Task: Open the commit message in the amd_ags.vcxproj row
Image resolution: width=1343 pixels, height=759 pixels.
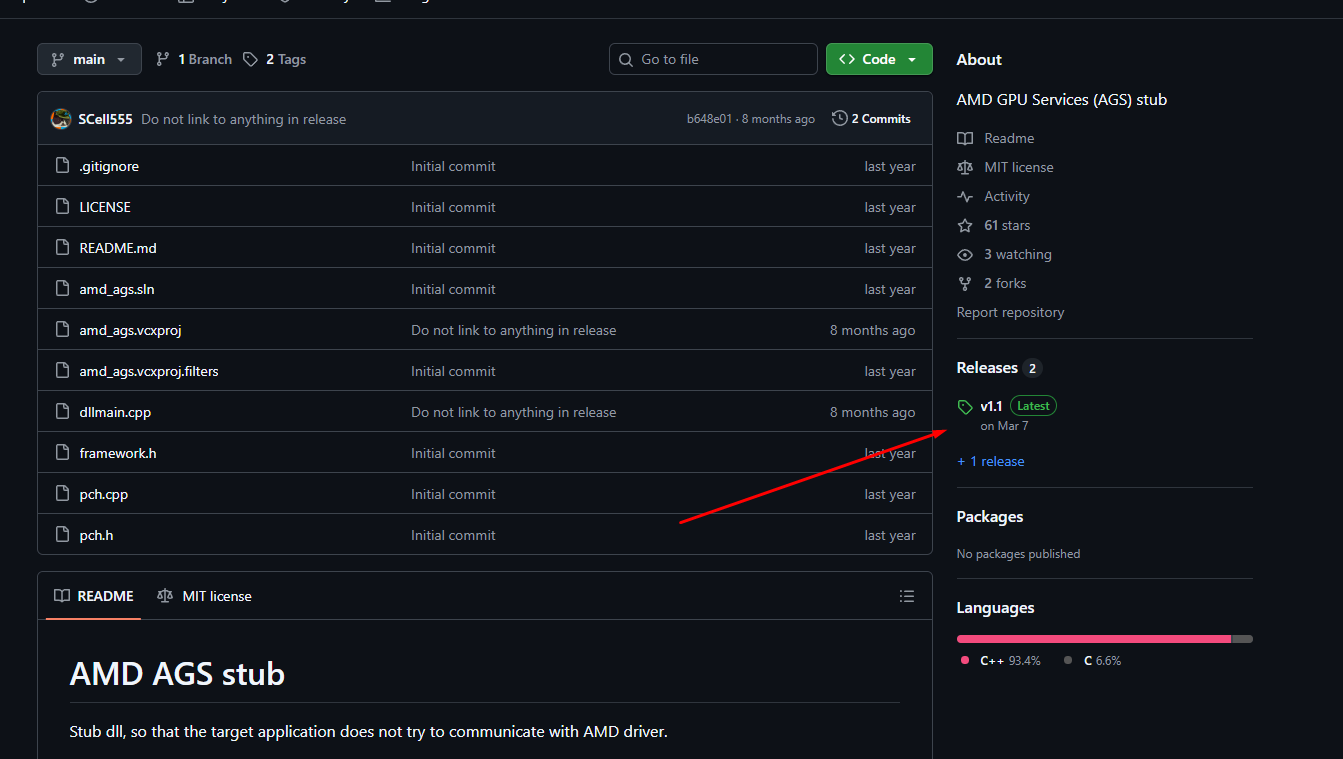Action: point(513,330)
